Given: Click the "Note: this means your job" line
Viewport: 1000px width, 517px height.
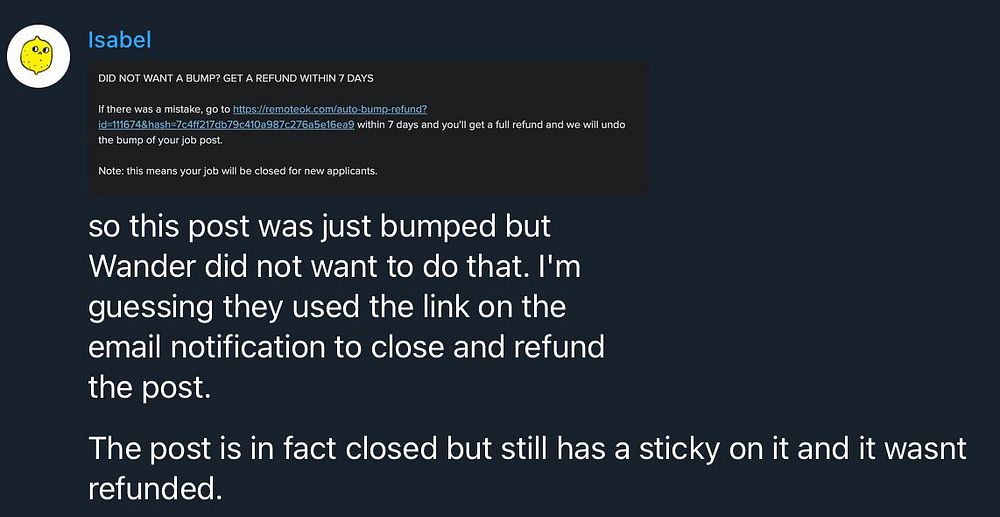Looking at the screenshot, I should point(168,171).
